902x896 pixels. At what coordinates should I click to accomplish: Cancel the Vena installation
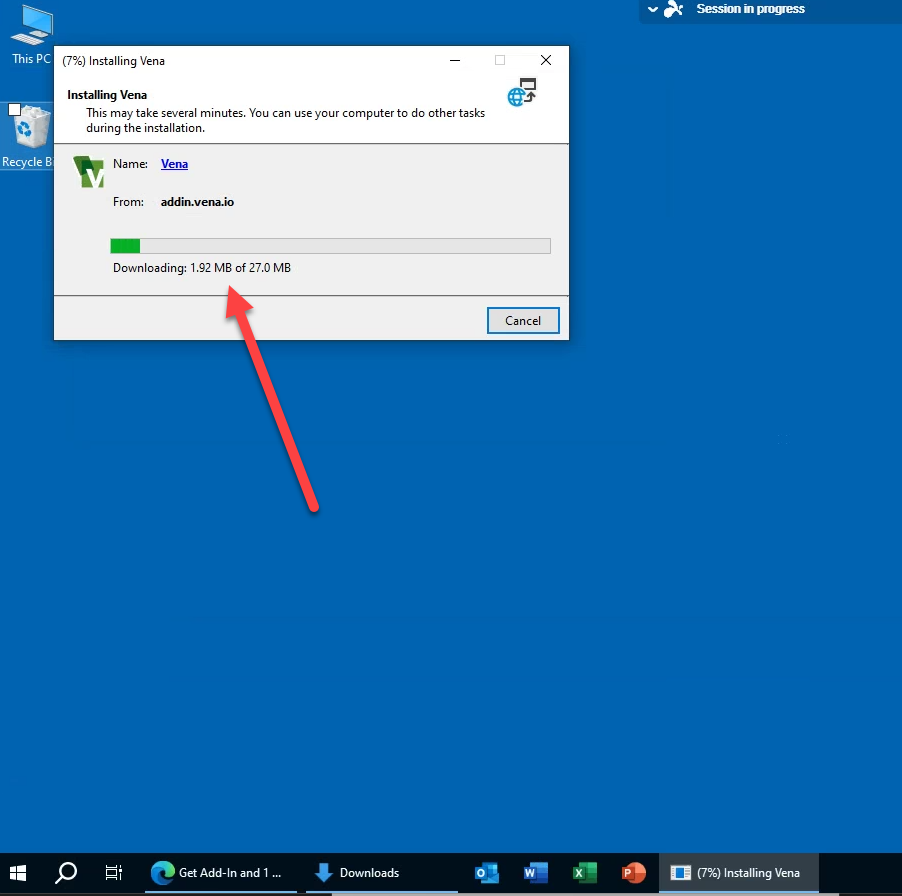tap(523, 320)
